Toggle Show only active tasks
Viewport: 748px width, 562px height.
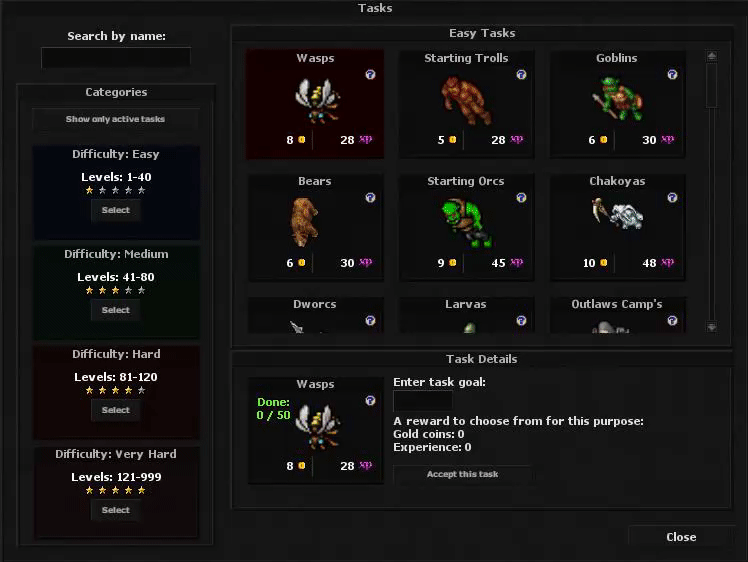coord(115,119)
